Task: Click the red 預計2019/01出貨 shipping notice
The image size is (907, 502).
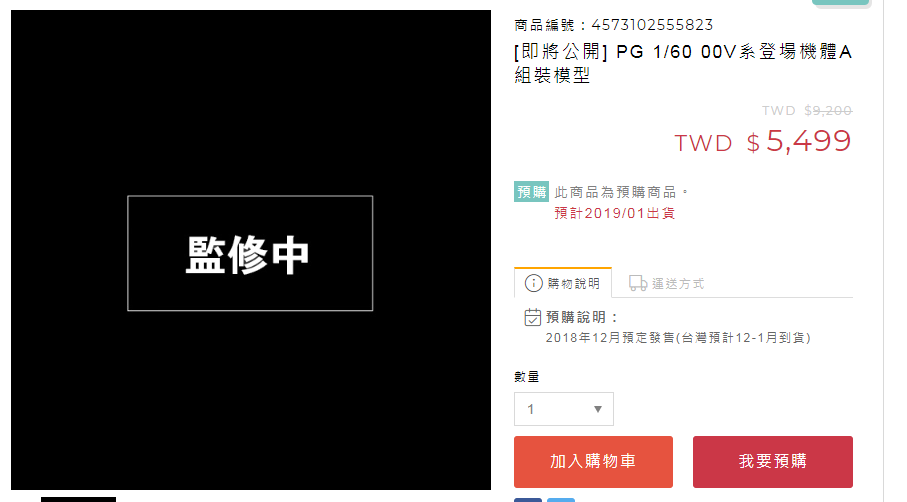Action: [614, 213]
